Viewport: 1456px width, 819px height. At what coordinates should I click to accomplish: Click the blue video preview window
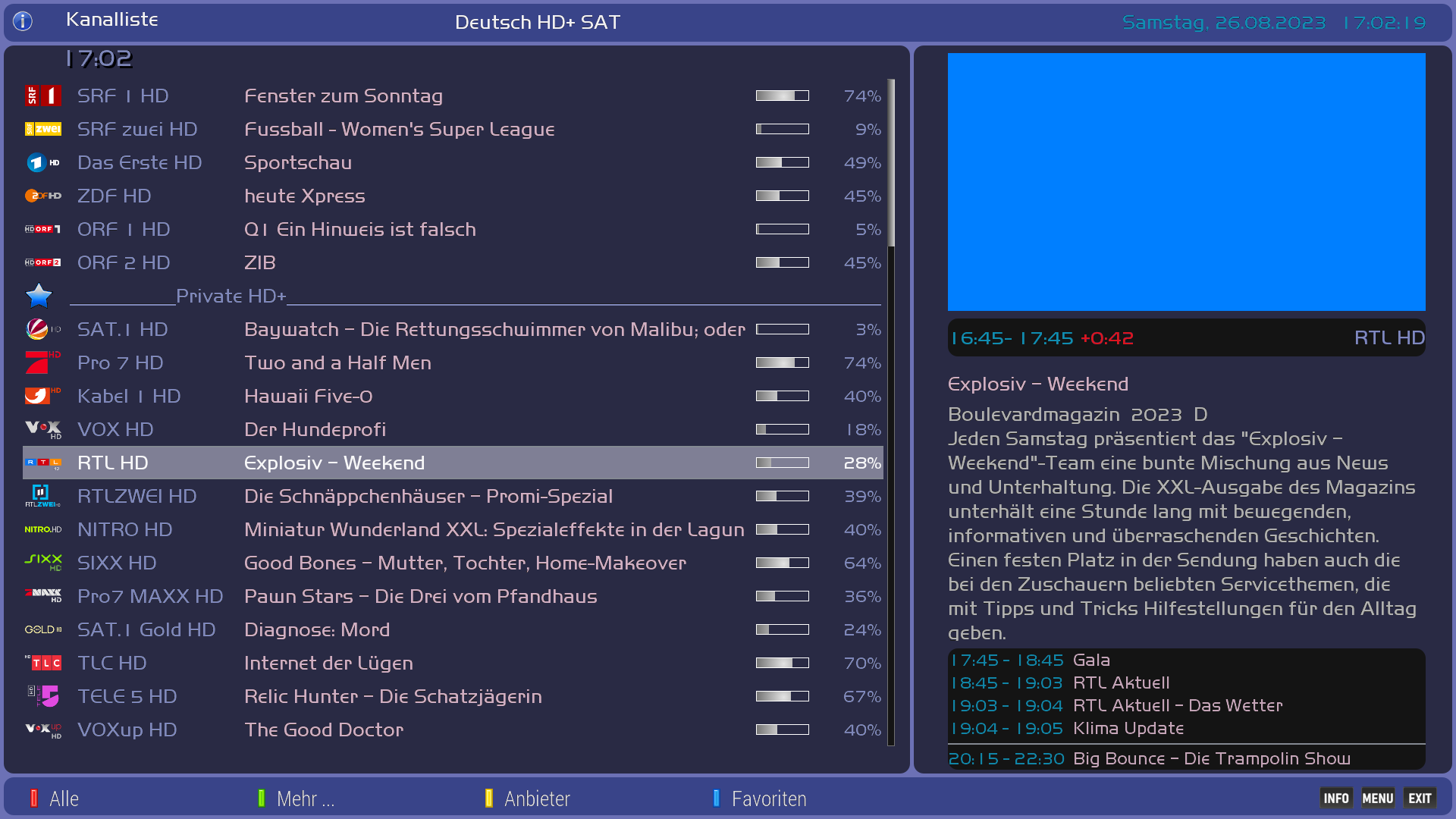(1186, 182)
